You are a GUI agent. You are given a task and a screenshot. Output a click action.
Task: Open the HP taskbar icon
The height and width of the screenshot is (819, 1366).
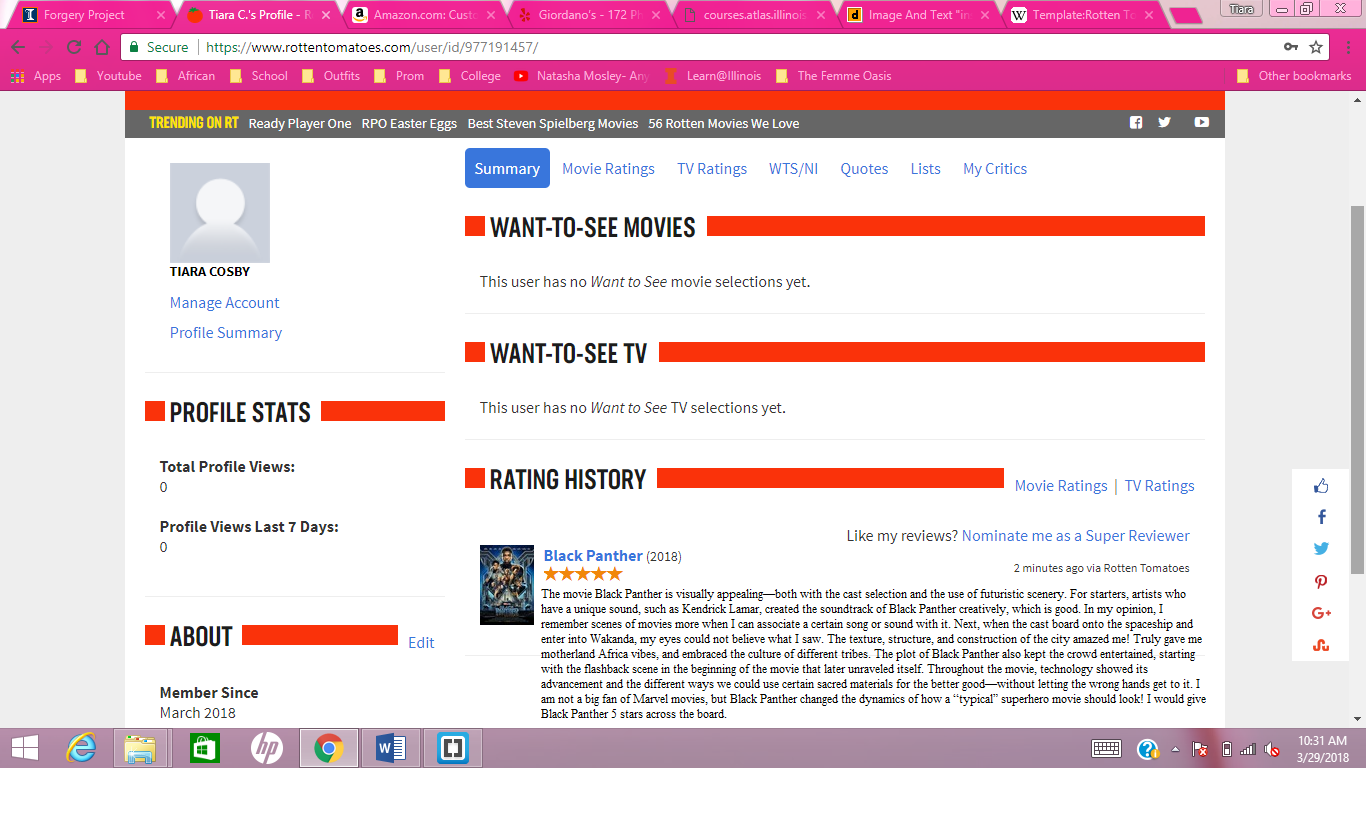point(266,748)
